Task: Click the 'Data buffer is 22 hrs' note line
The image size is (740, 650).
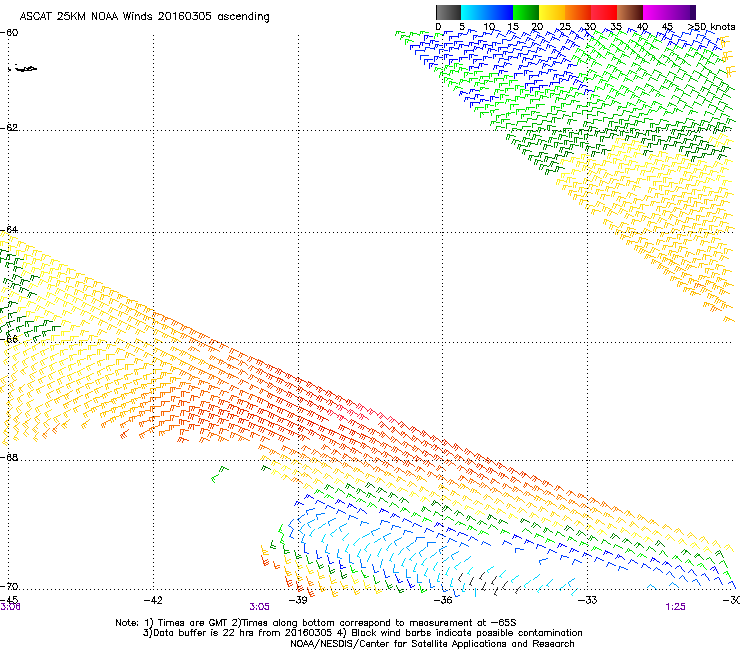Action: coord(362,633)
